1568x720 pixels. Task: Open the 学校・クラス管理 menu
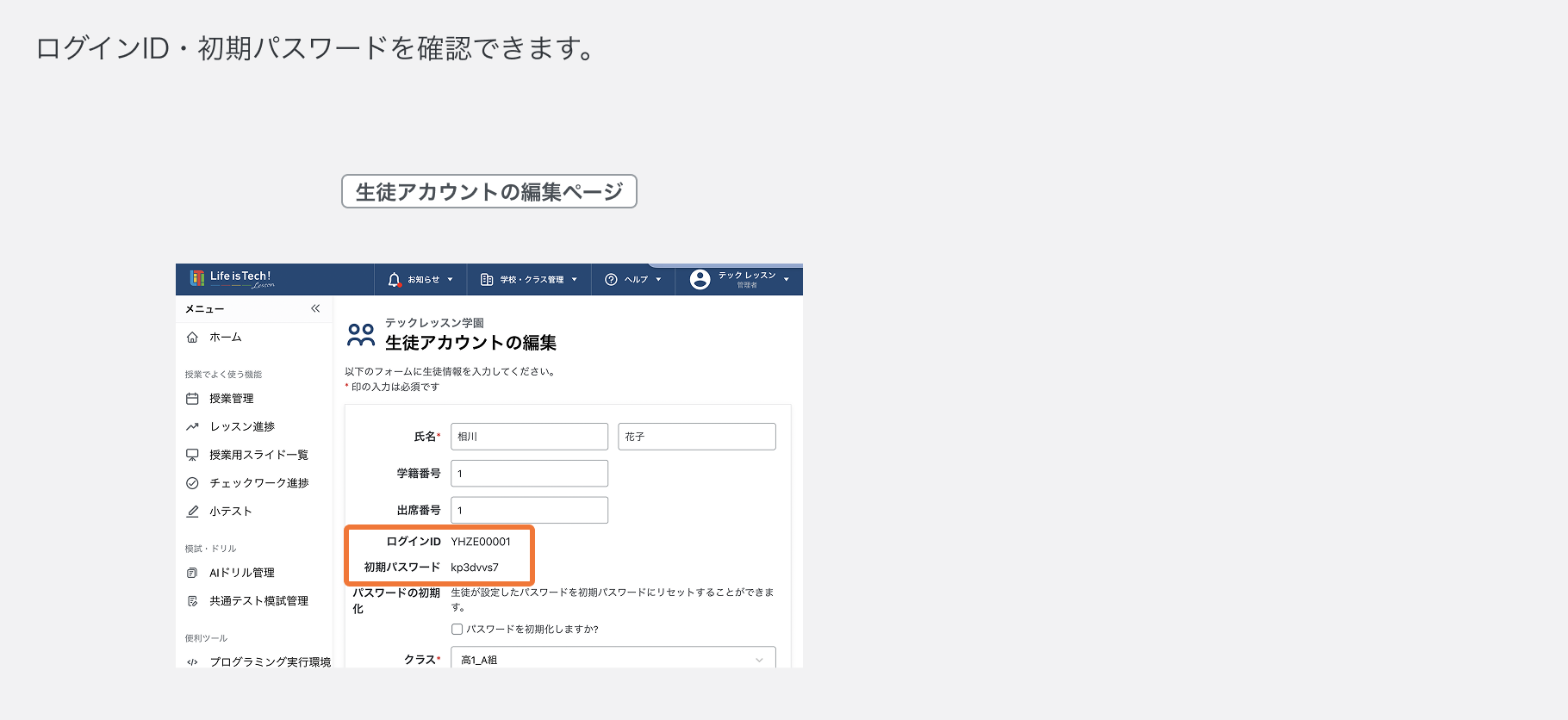pos(528,280)
